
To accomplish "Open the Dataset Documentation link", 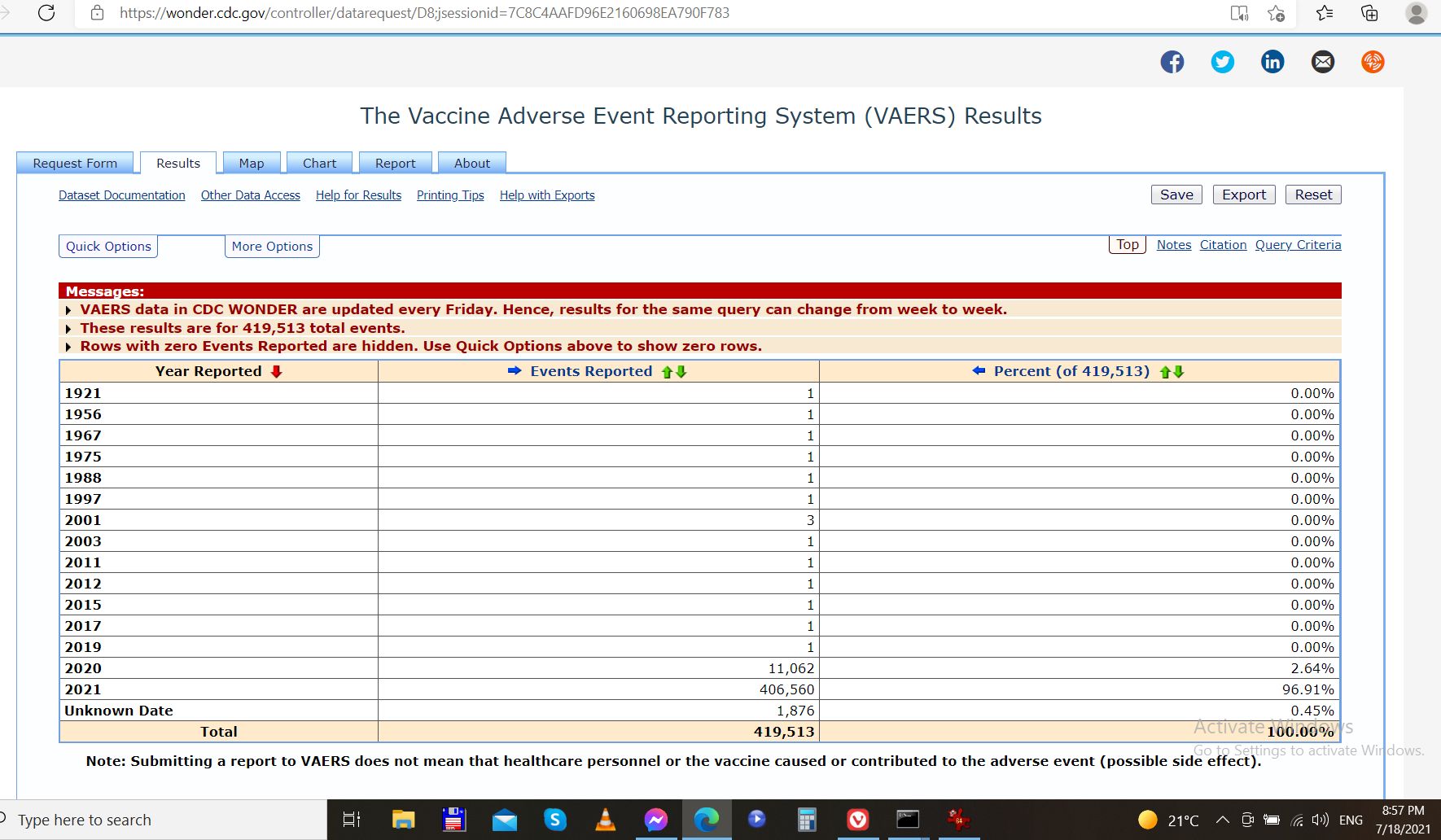I will 122,195.
